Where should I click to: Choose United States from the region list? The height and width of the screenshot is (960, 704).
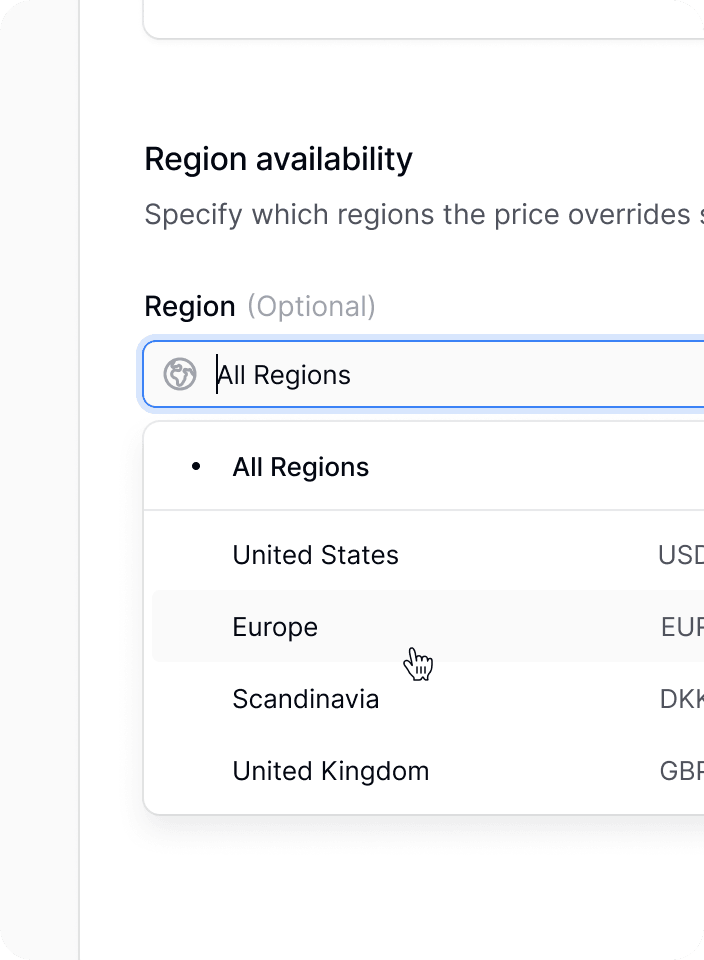click(x=315, y=555)
